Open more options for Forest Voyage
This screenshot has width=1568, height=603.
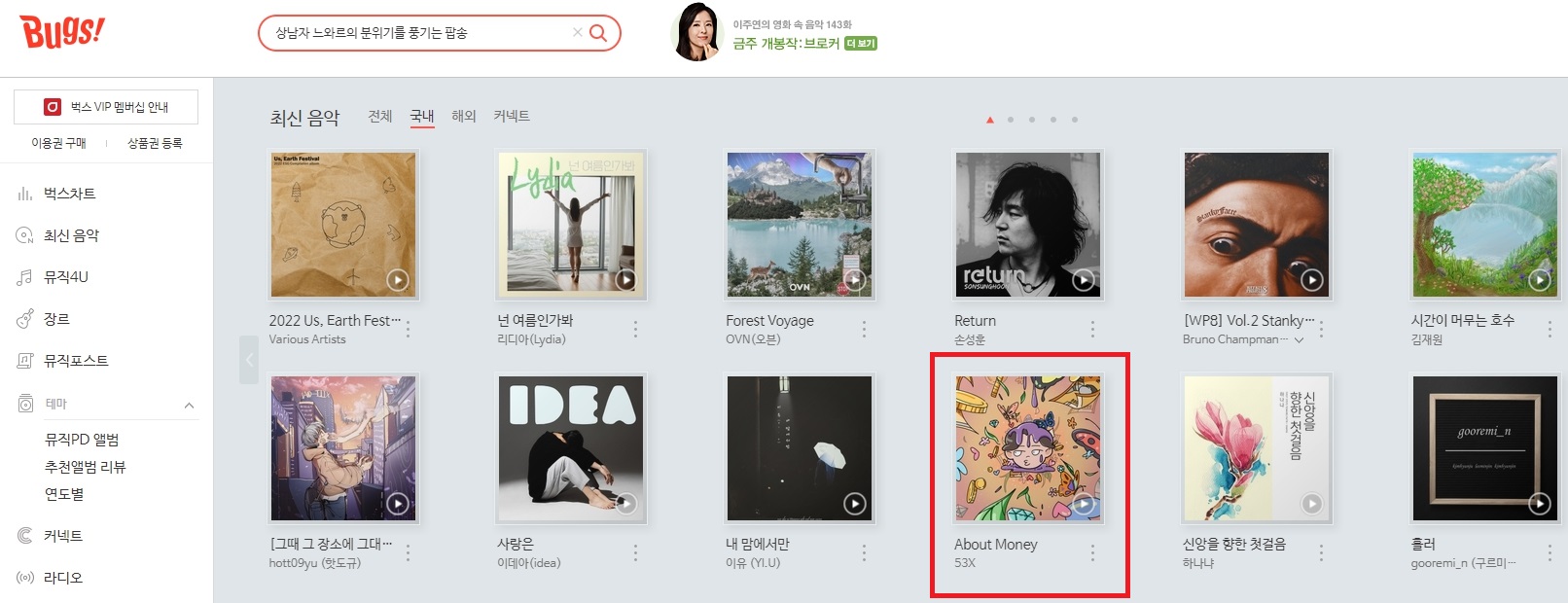click(x=864, y=330)
